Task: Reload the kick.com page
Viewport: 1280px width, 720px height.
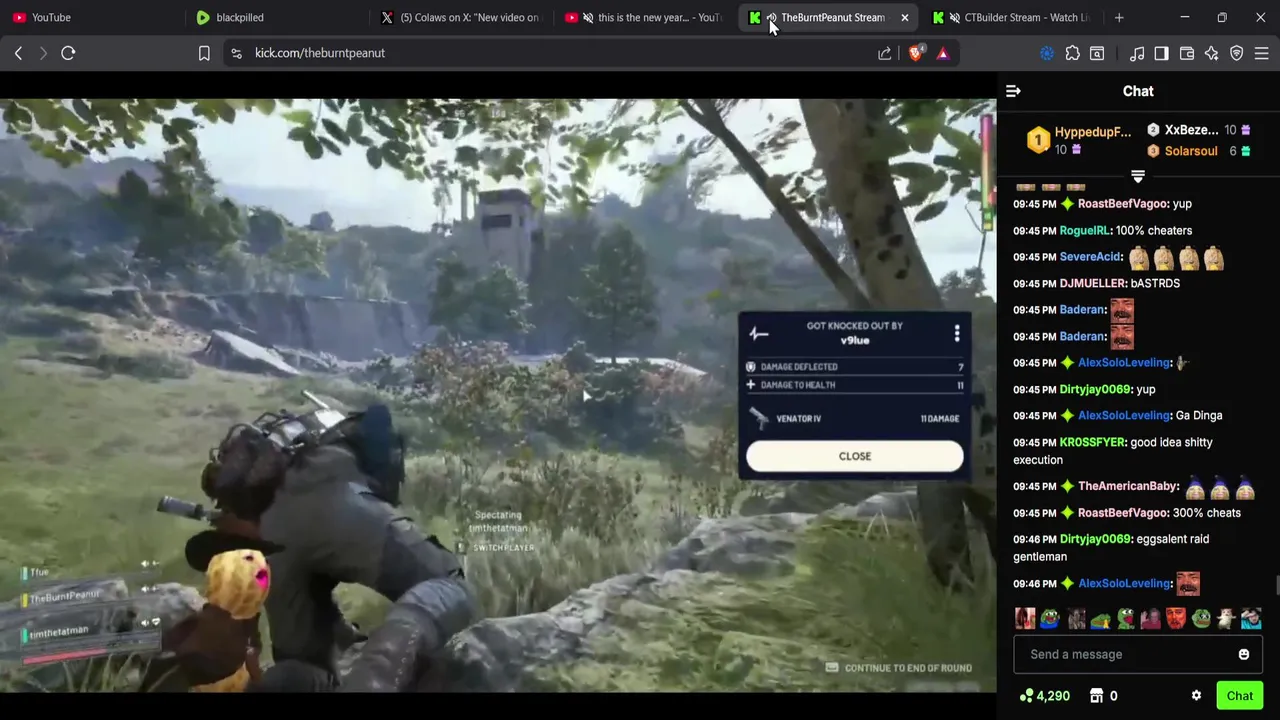Action: [x=68, y=53]
